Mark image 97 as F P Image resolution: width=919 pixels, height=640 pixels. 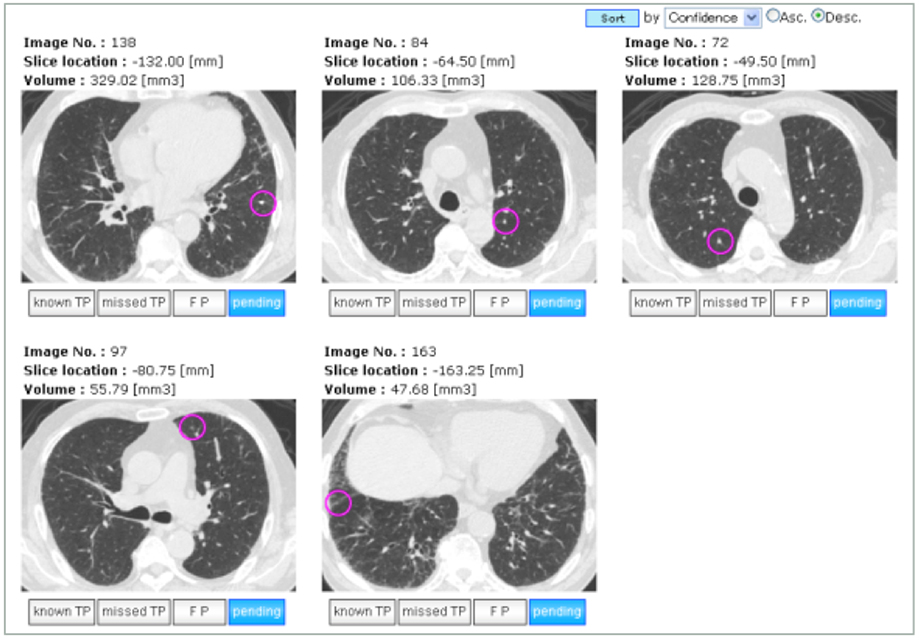[199, 612]
